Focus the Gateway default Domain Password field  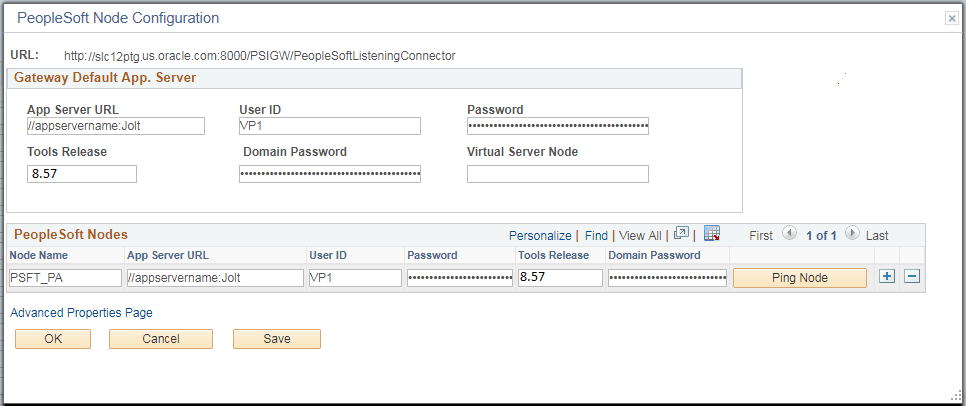(x=330, y=174)
